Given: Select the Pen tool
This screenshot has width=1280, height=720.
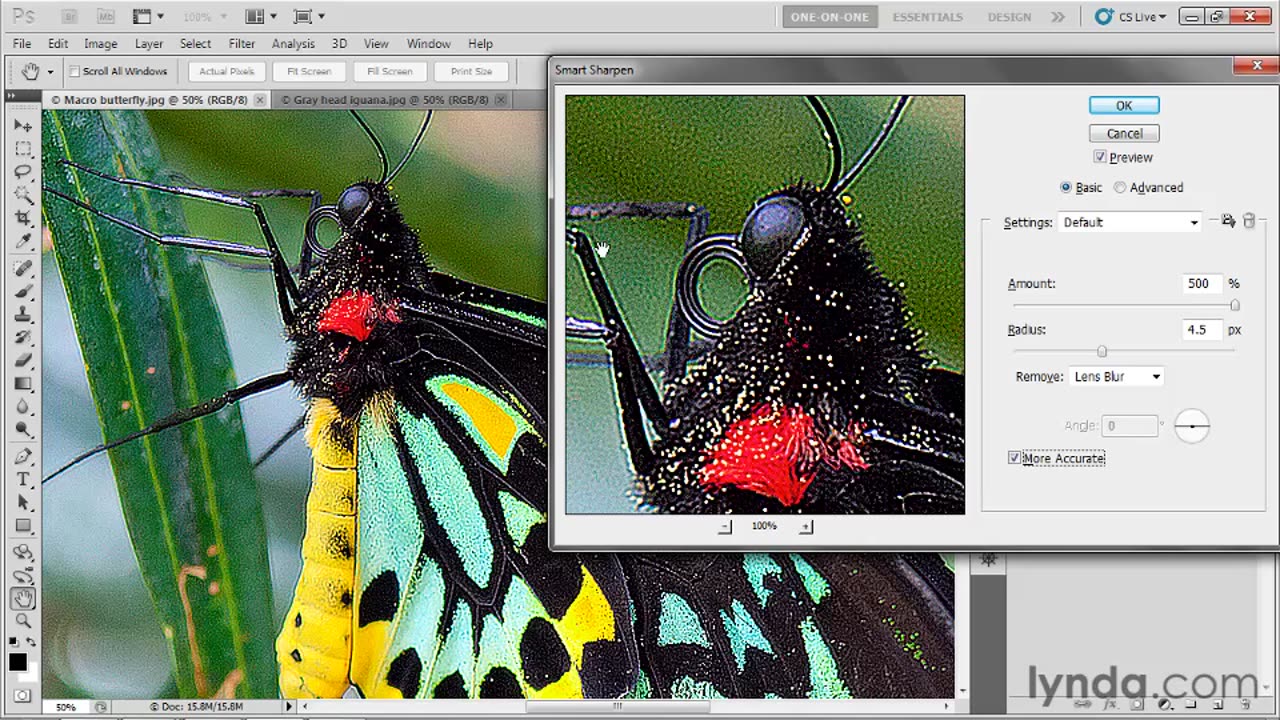Looking at the screenshot, I should click(23, 457).
